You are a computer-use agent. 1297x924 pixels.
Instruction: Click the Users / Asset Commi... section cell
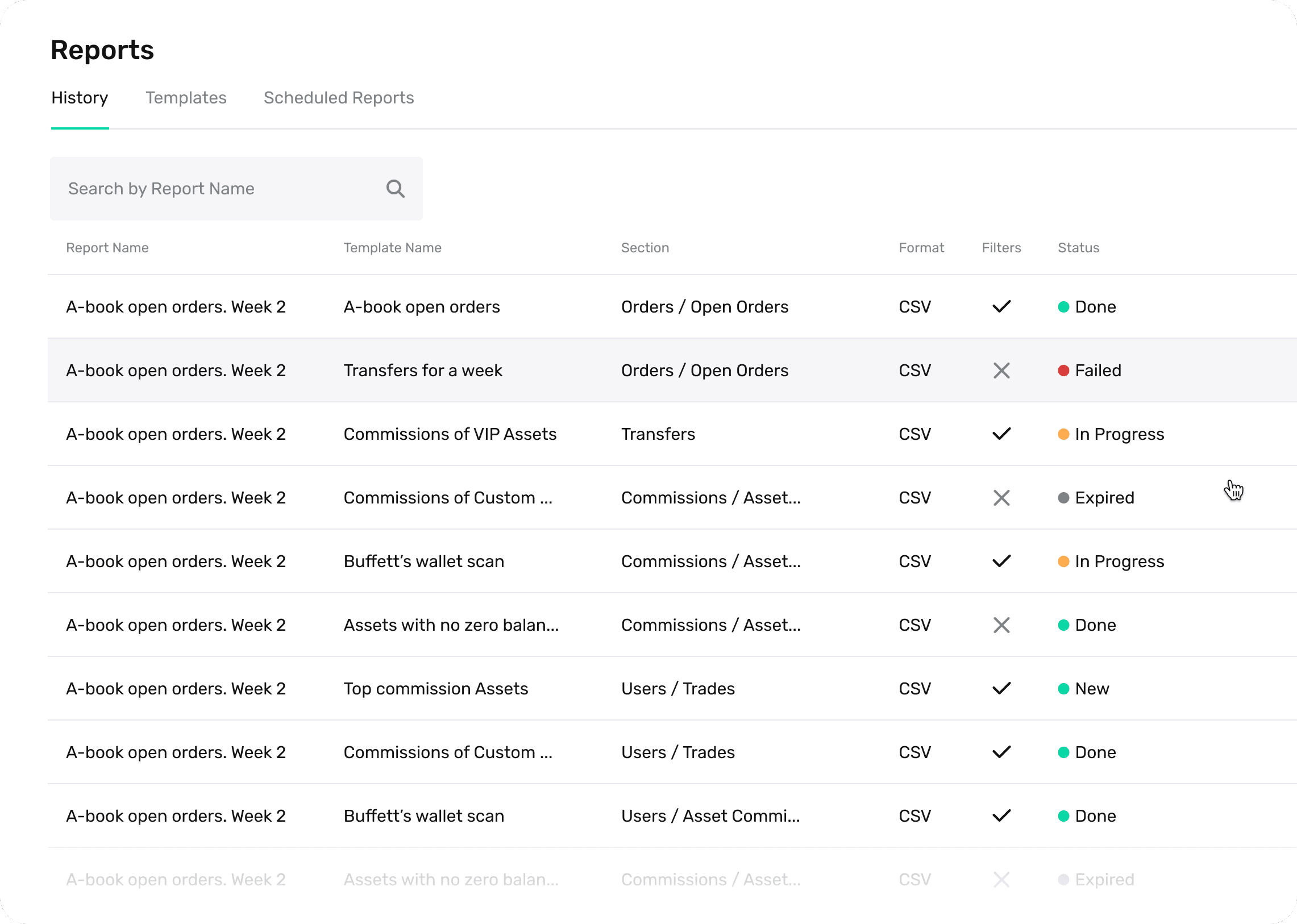point(710,816)
